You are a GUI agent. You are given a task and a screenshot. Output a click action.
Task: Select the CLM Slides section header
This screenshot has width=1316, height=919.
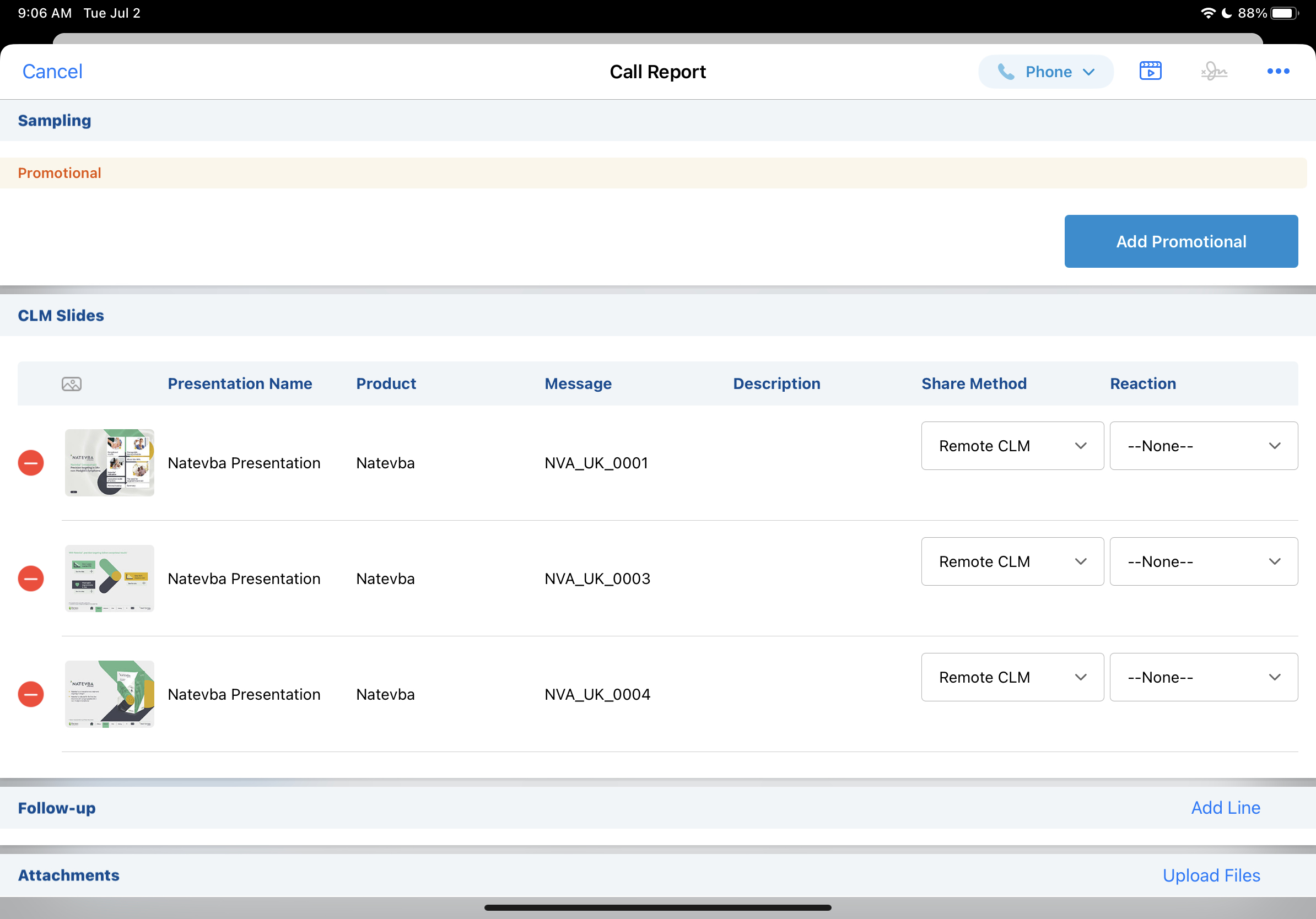tap(61, 316)
